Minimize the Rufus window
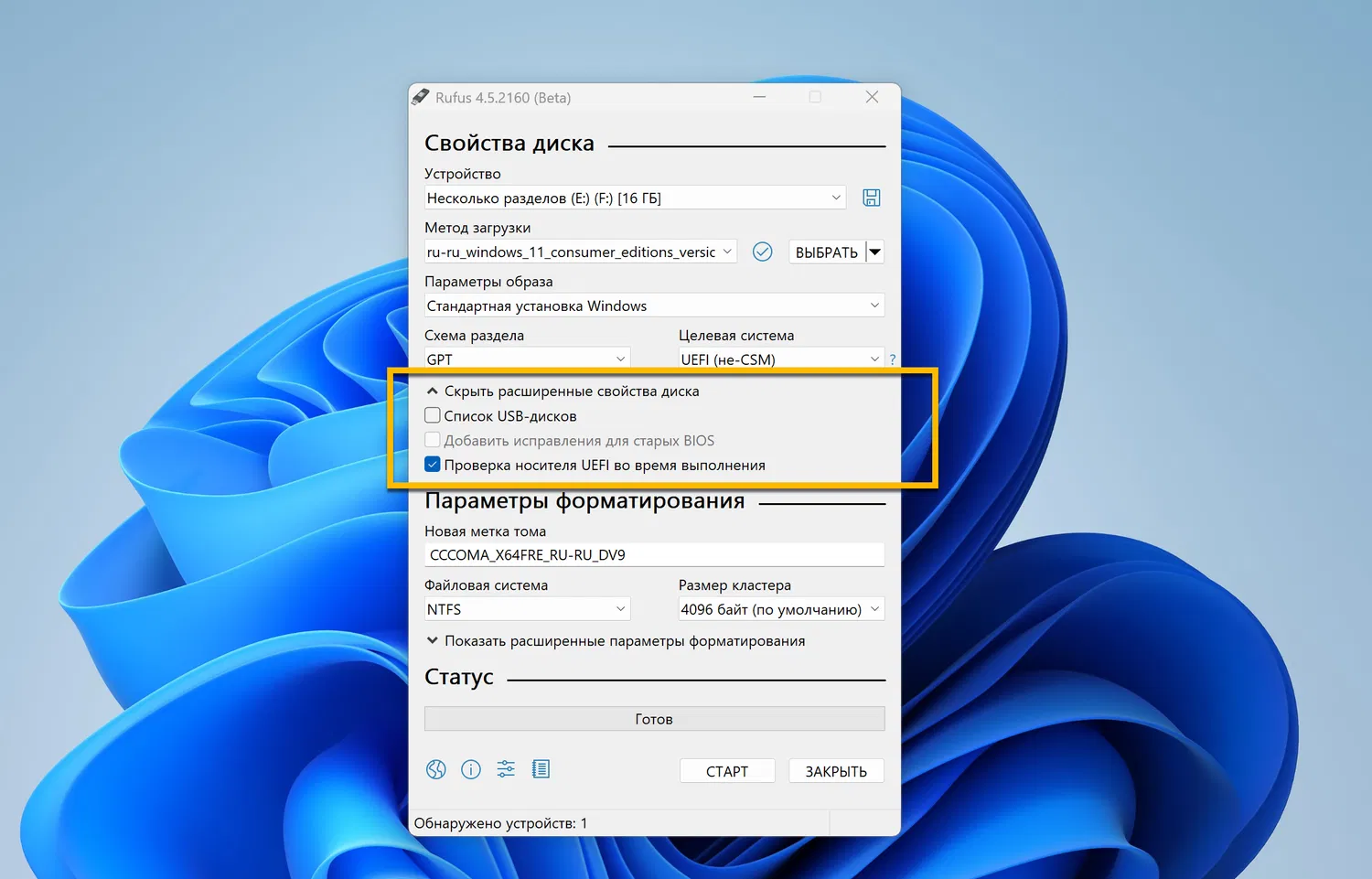The image size is (1372, 879). pos(759,97)
